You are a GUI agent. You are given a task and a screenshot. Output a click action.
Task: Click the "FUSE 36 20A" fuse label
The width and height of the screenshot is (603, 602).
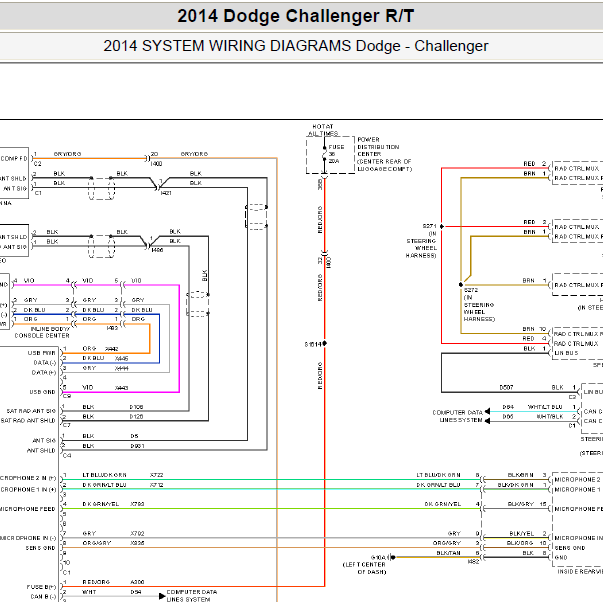click(336, 154)
